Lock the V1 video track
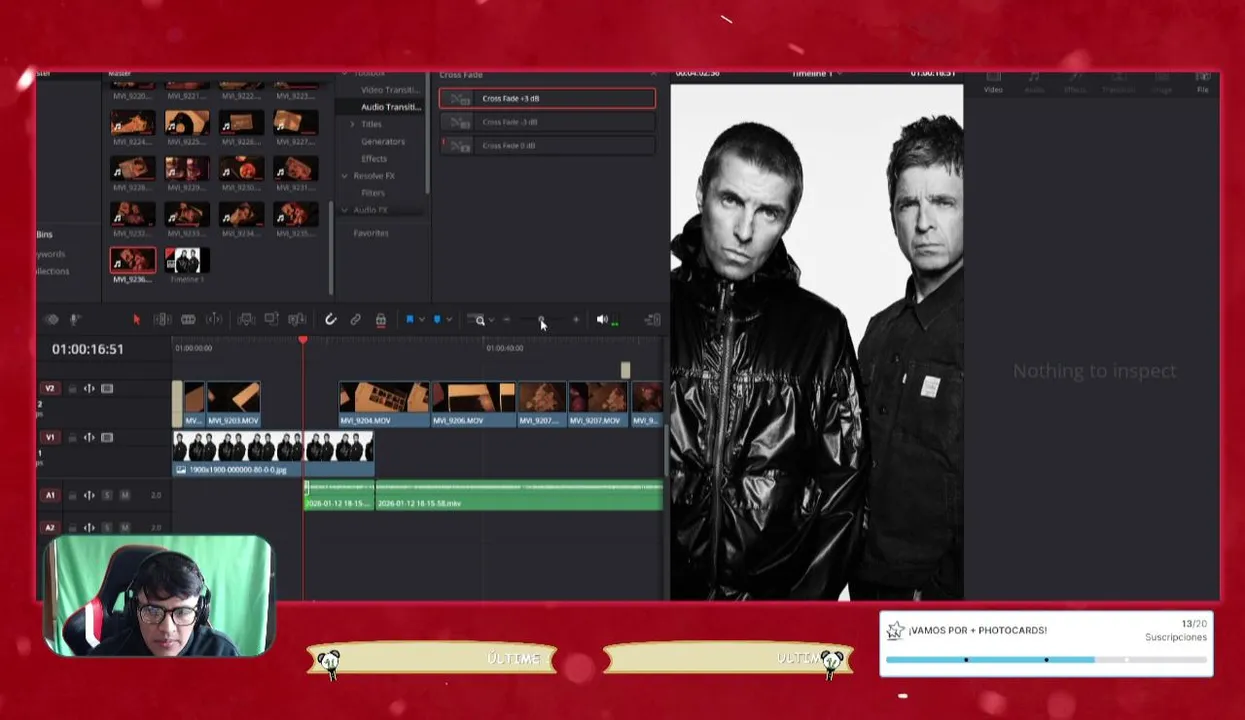Viewport: 1245px width, 720px height. [72, 438]
